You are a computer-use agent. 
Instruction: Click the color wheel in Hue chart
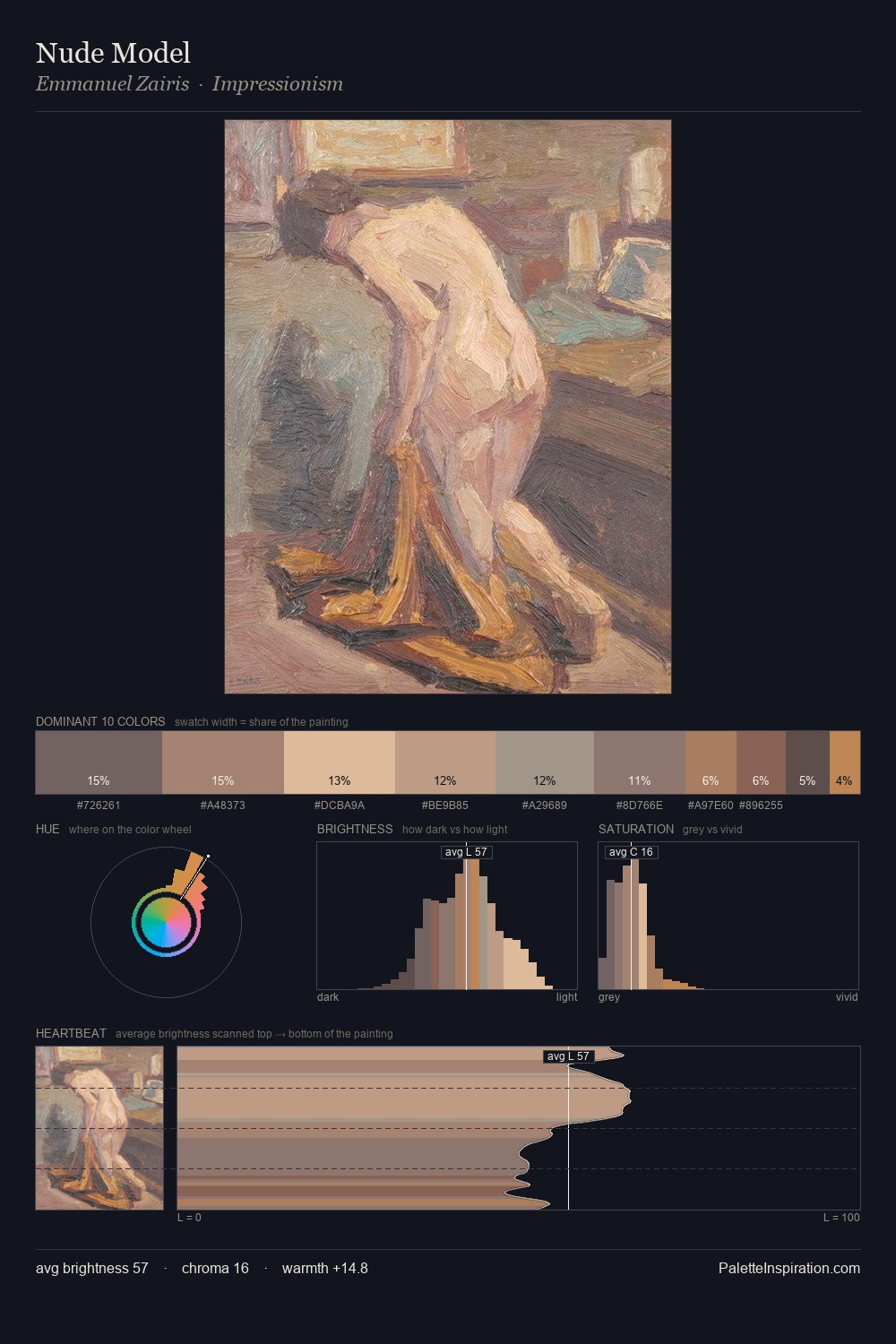[166, 922]
